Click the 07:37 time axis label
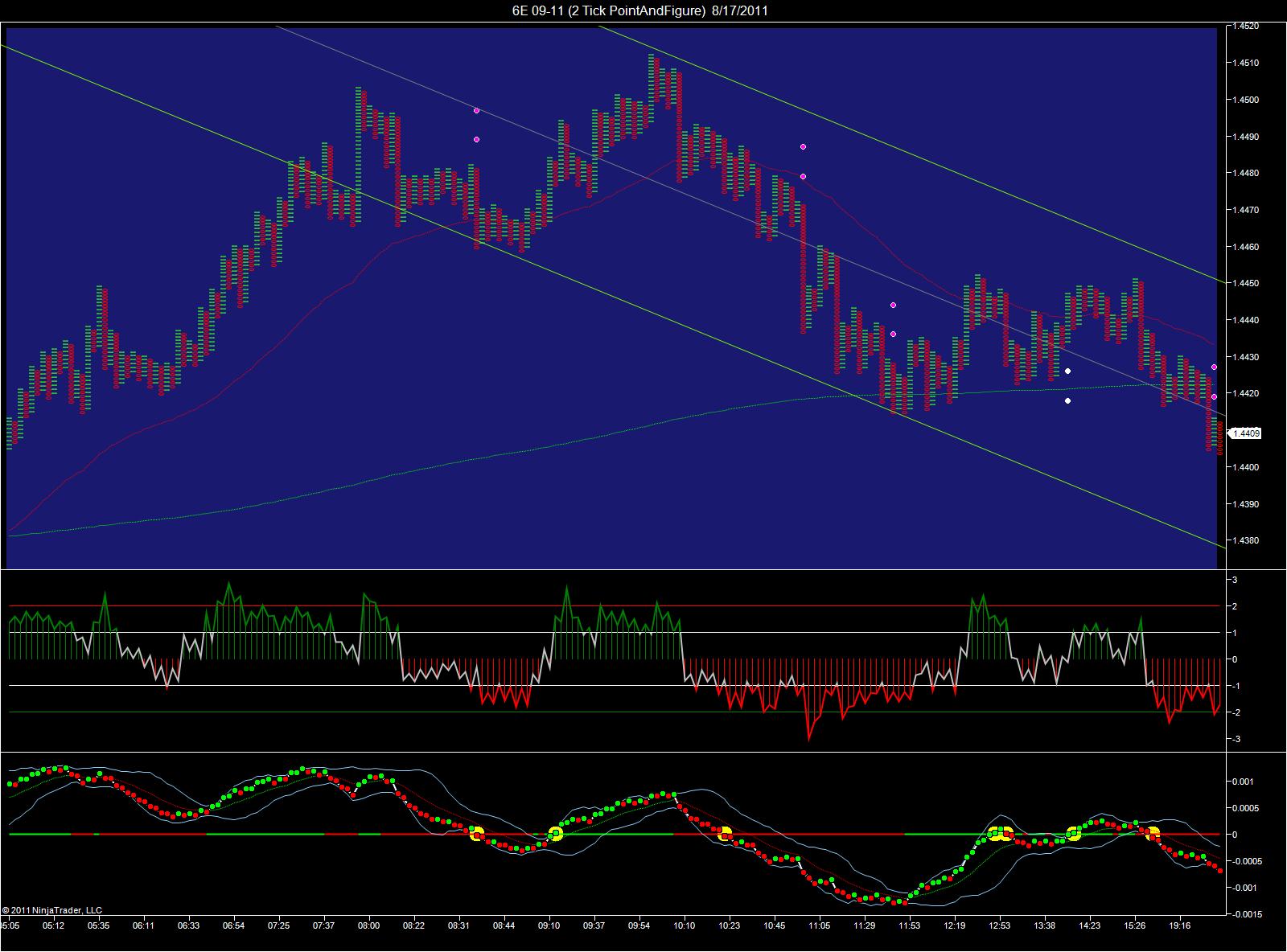The height and width of the screenshot is (952, 1287). coord(323,925)
